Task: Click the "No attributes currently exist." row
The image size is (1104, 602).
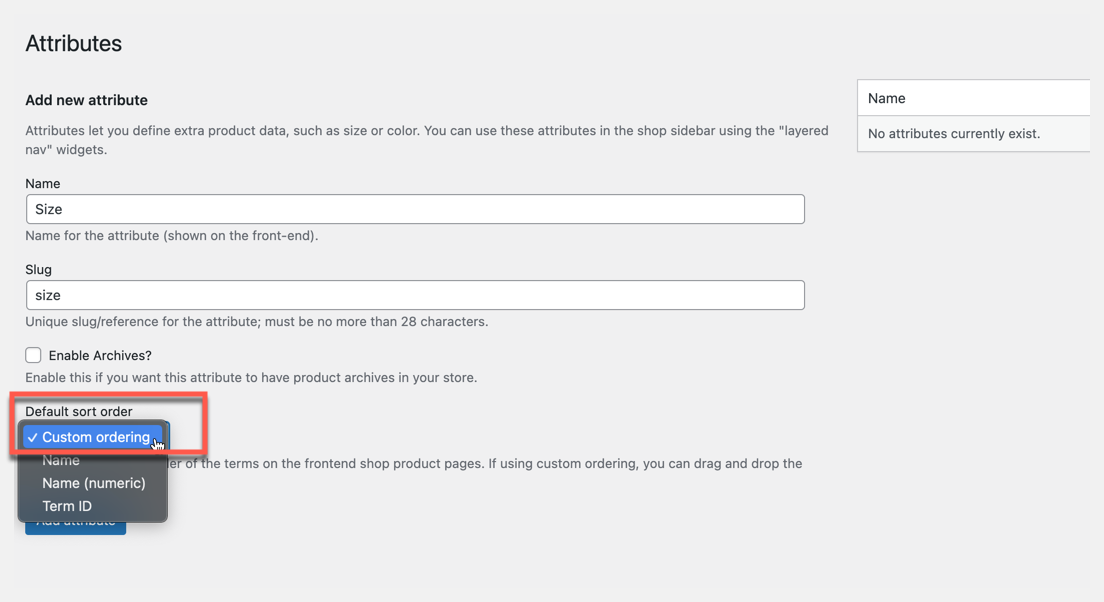Action: (x=954, y=134)
